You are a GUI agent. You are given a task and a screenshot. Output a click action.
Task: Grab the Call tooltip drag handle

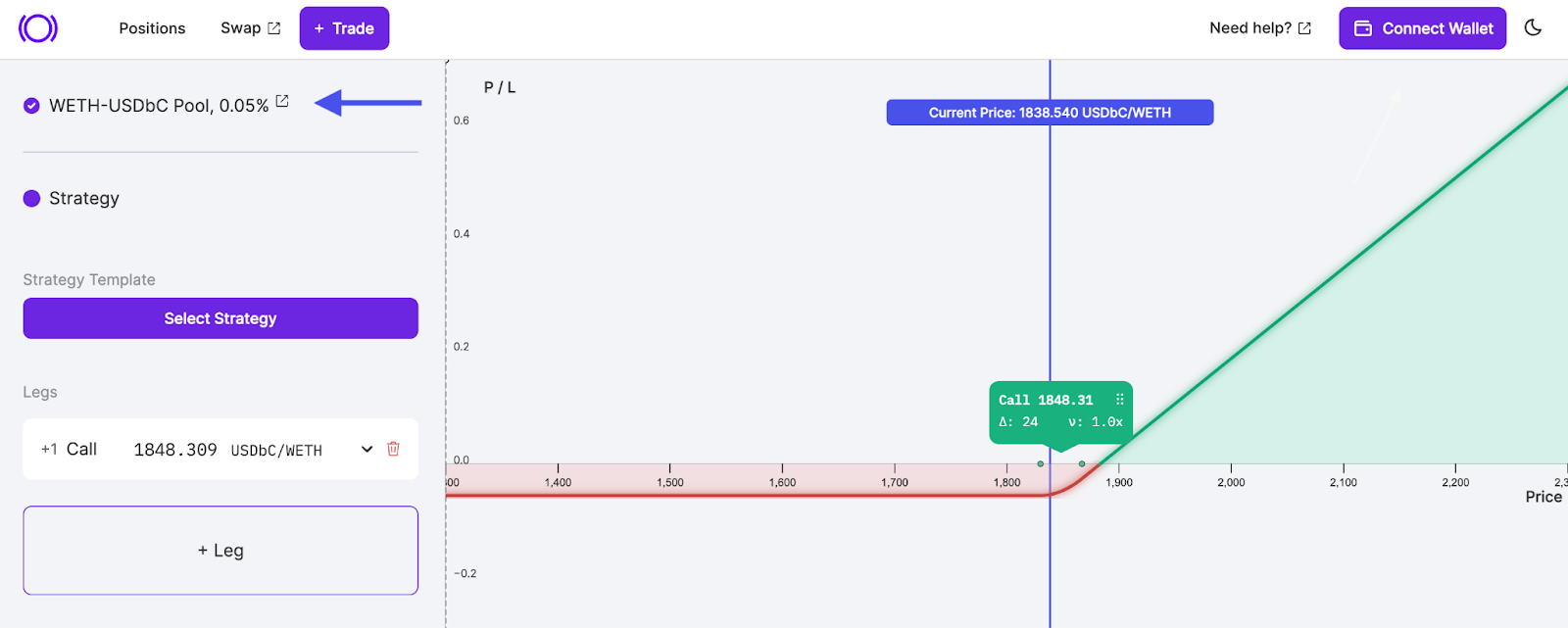pos(1119,400)
